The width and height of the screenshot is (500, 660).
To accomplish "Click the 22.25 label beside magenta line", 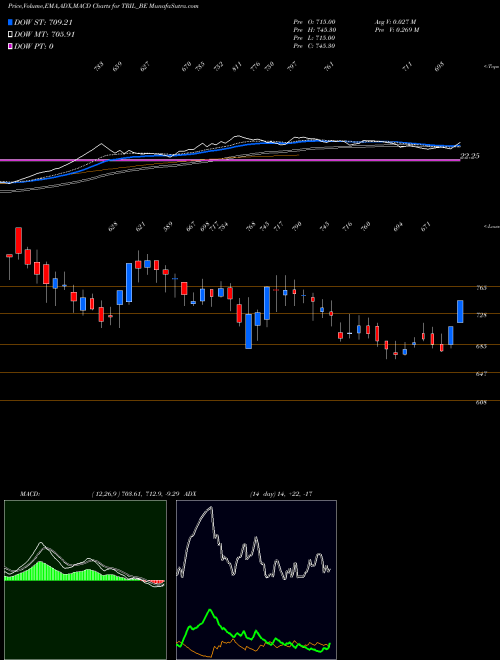I will coord(470,156).
